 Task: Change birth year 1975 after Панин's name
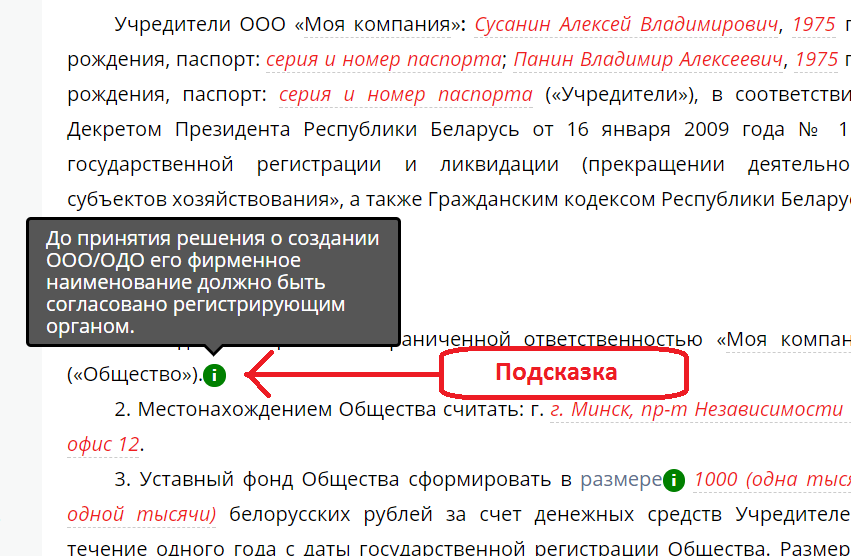coord(816,60)
